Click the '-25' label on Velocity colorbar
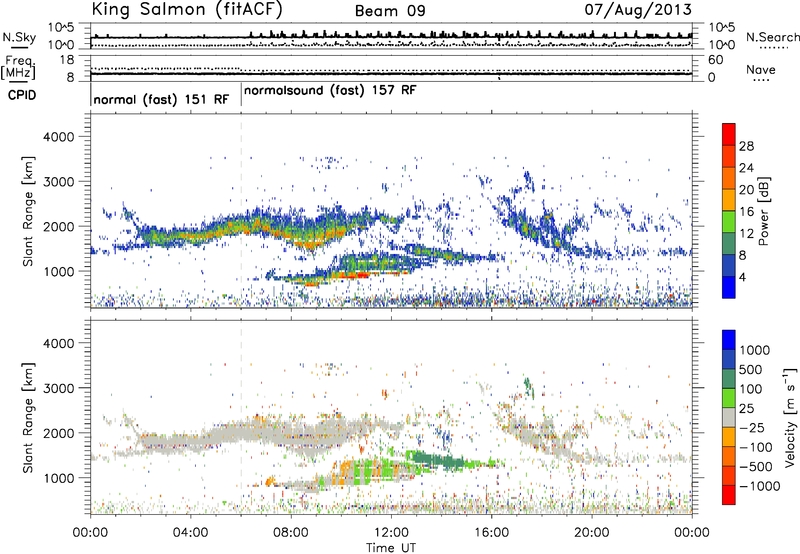 751,427
